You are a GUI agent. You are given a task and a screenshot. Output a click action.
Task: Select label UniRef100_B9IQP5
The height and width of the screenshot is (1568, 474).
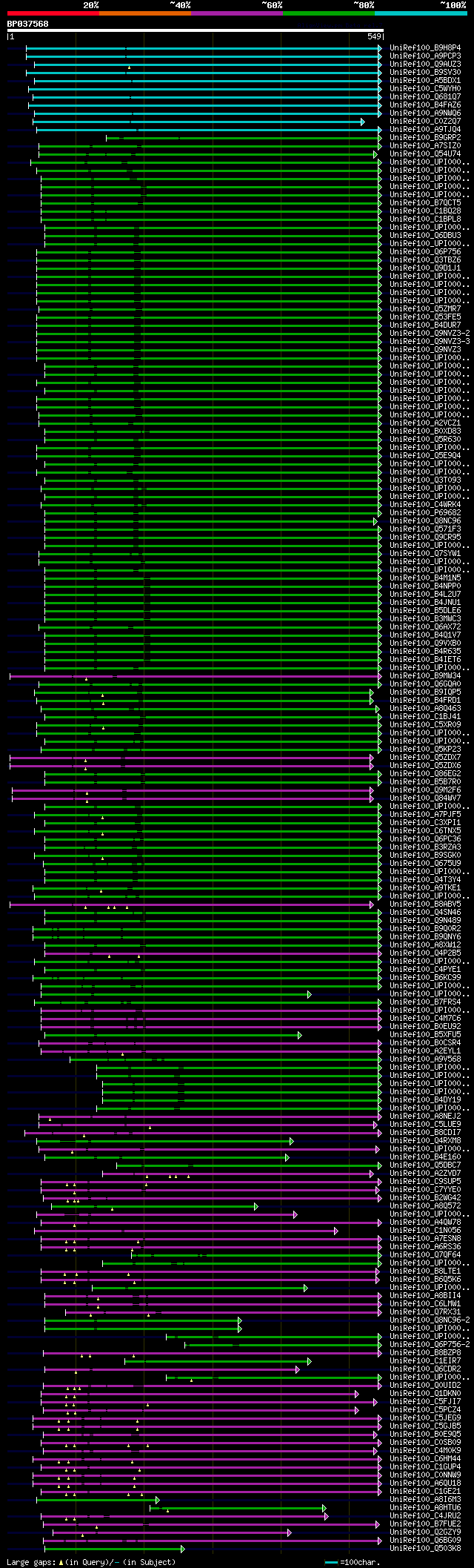425,692
